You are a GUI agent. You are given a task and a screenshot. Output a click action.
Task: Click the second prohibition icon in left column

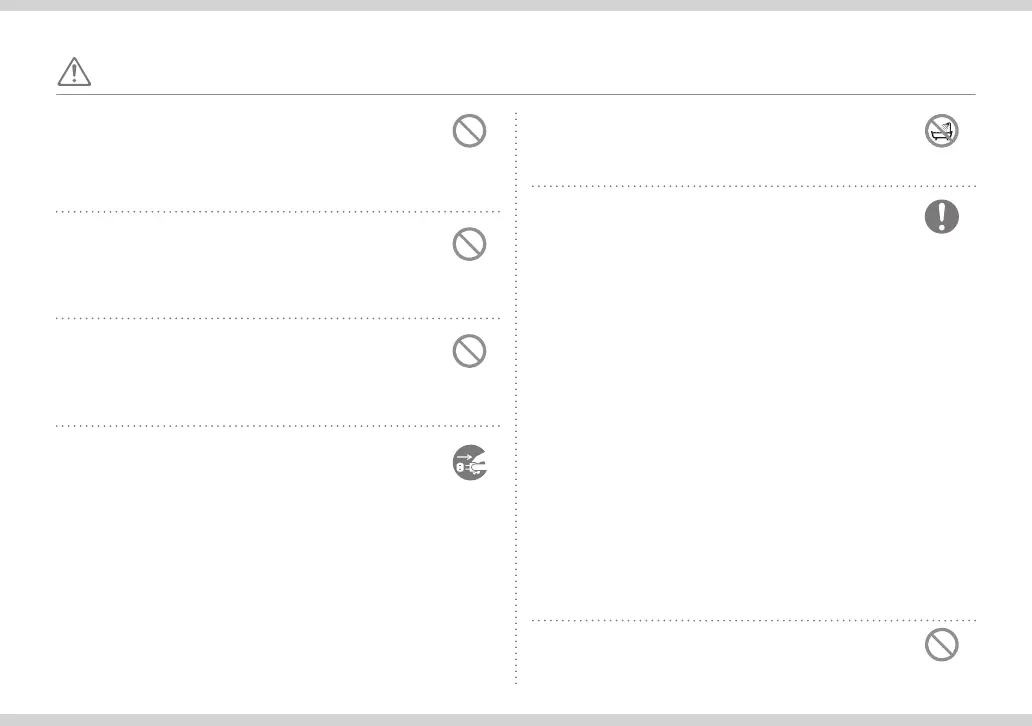point(470,245)
